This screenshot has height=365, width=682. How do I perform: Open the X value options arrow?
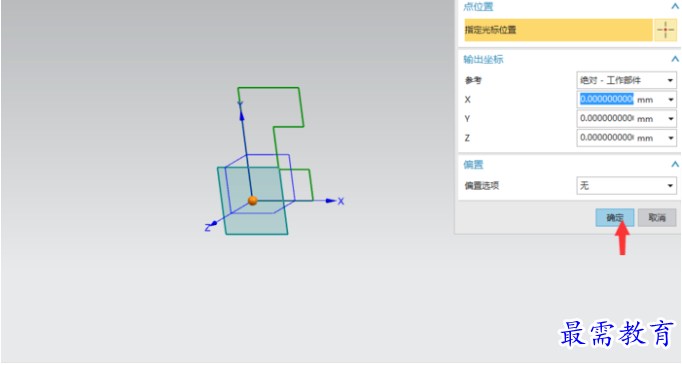670,100
